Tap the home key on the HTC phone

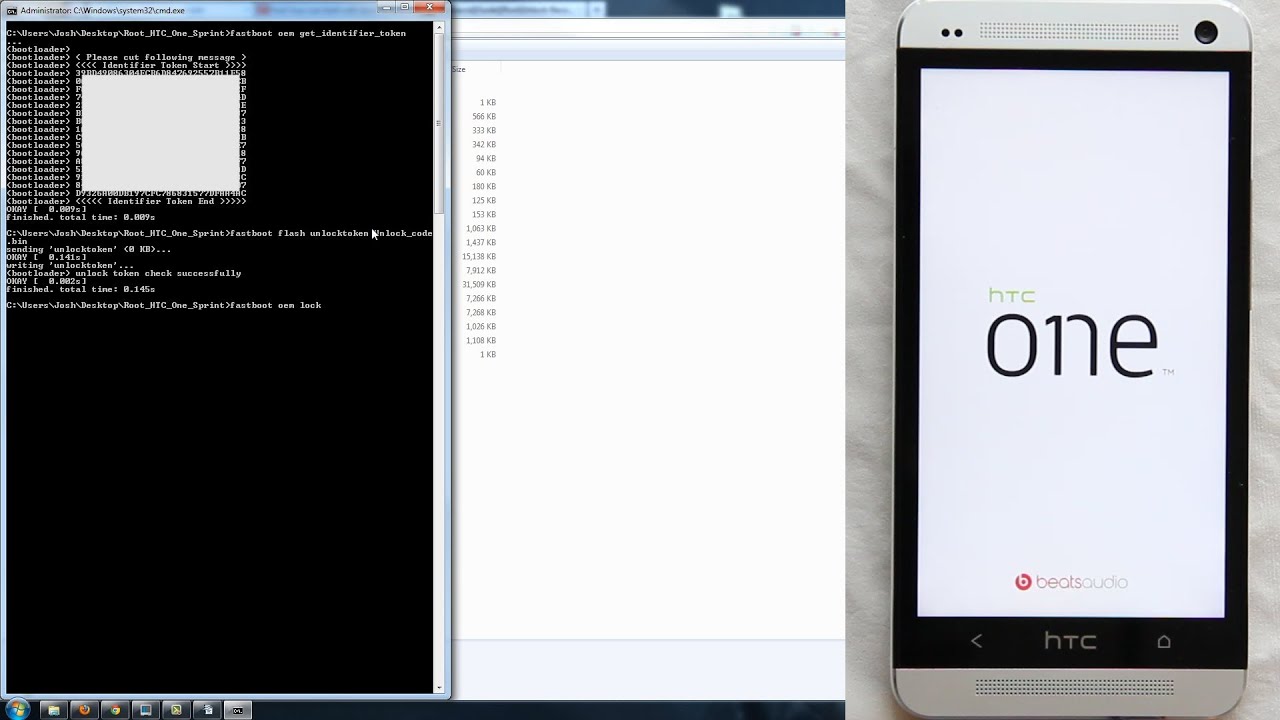click(x=1164, y=641)
